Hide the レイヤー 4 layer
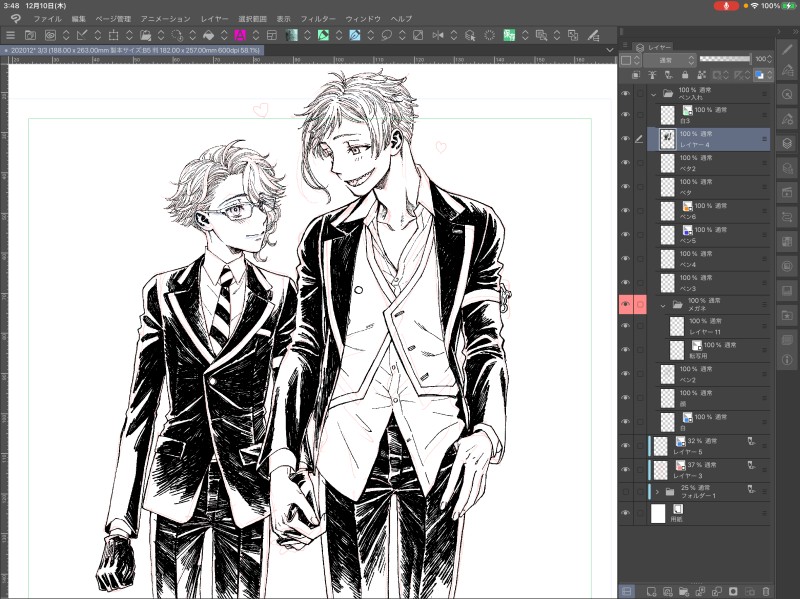 626,139
